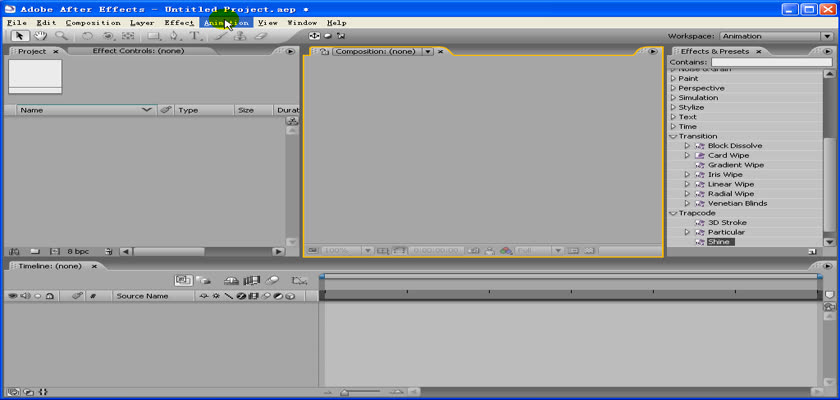Click the 8 bpc color depth button
The height and width of the screenshot is (400, 840).
click(78, 251)
